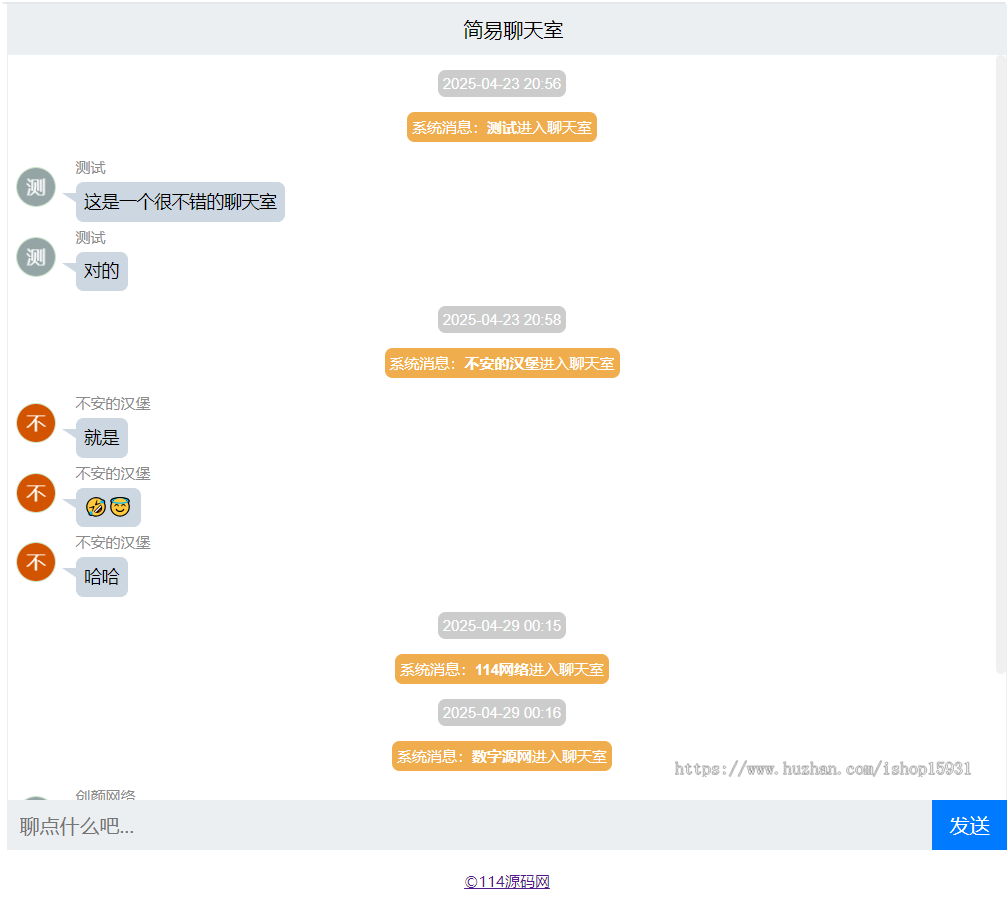Click the 不安的汉堡 username above 就是
Image resolution: width=1008 pixels, height=904 pixels.
112,404
